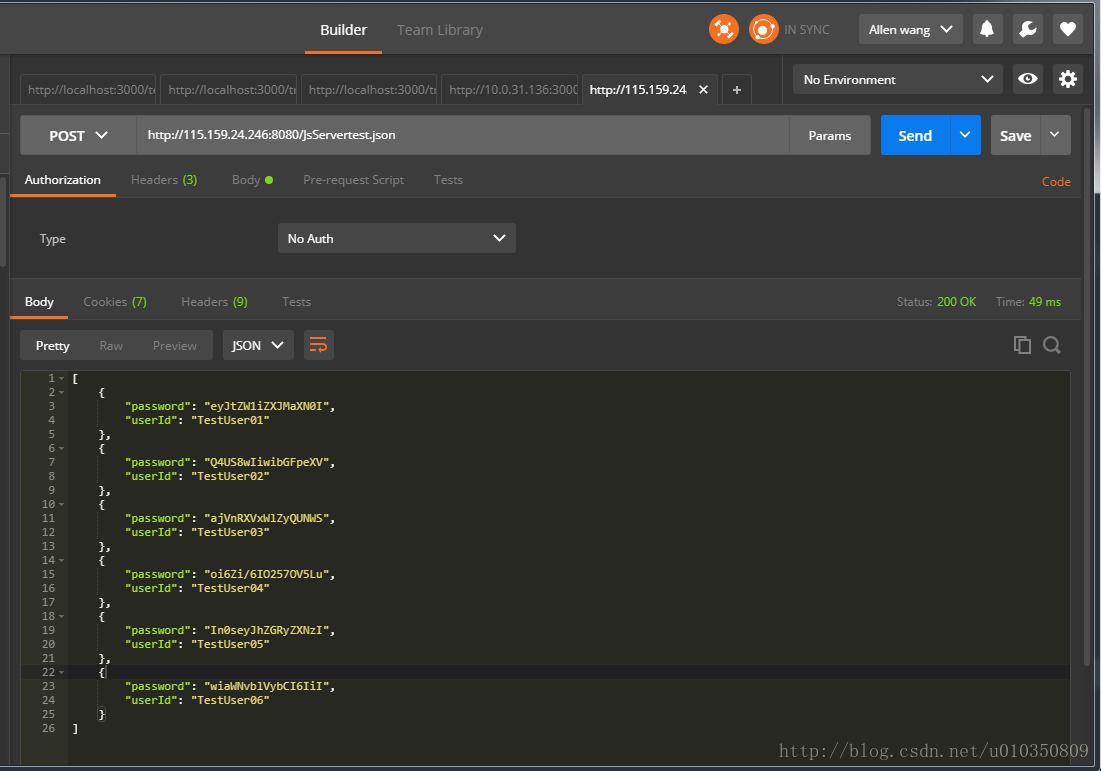Toggle line wrap icon in response toolbar
This screenshot has width=1101, height=771.
tap(318, 345)
